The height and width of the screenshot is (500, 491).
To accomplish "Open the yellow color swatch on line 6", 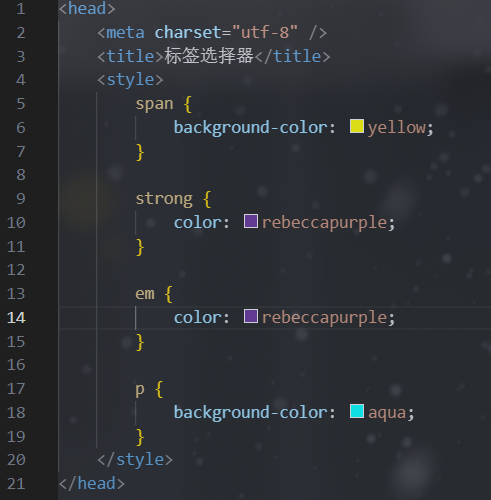I will [x=357, y=126].
